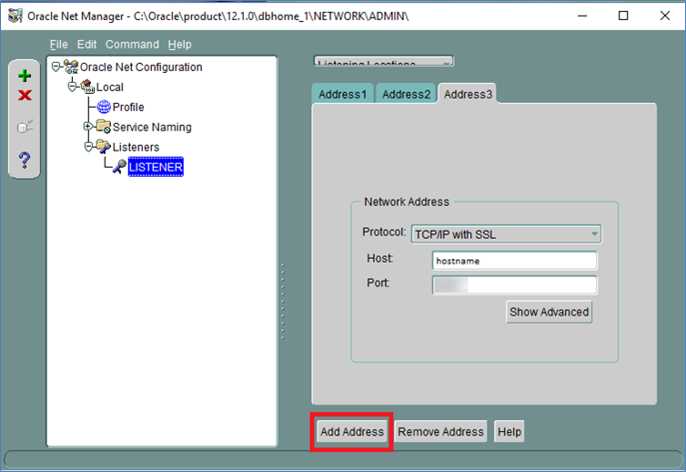Click the Local node computer icon

(x=88, y=87)
